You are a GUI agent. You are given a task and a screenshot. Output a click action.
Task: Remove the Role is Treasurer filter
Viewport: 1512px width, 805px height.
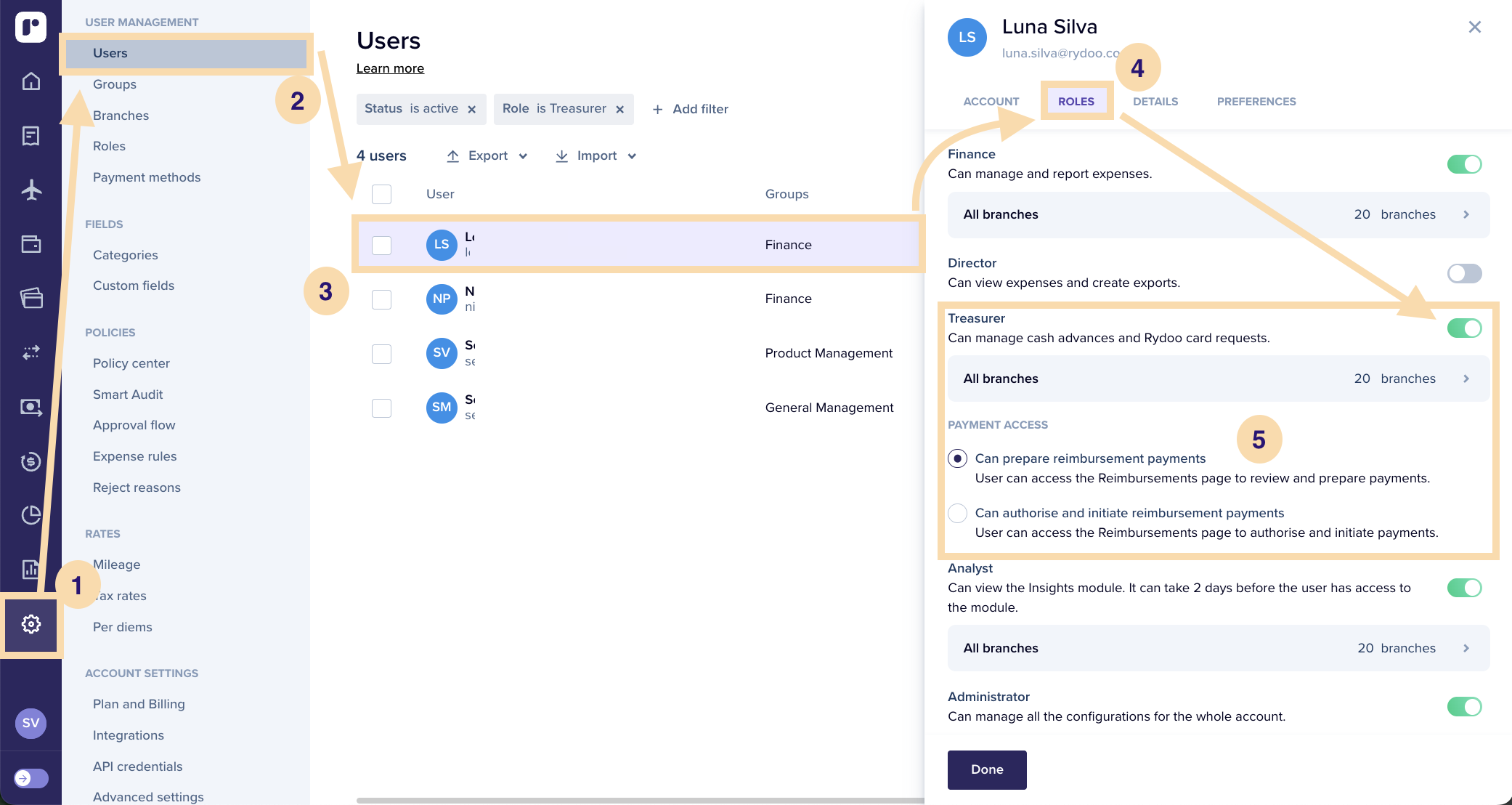point(619,109)
